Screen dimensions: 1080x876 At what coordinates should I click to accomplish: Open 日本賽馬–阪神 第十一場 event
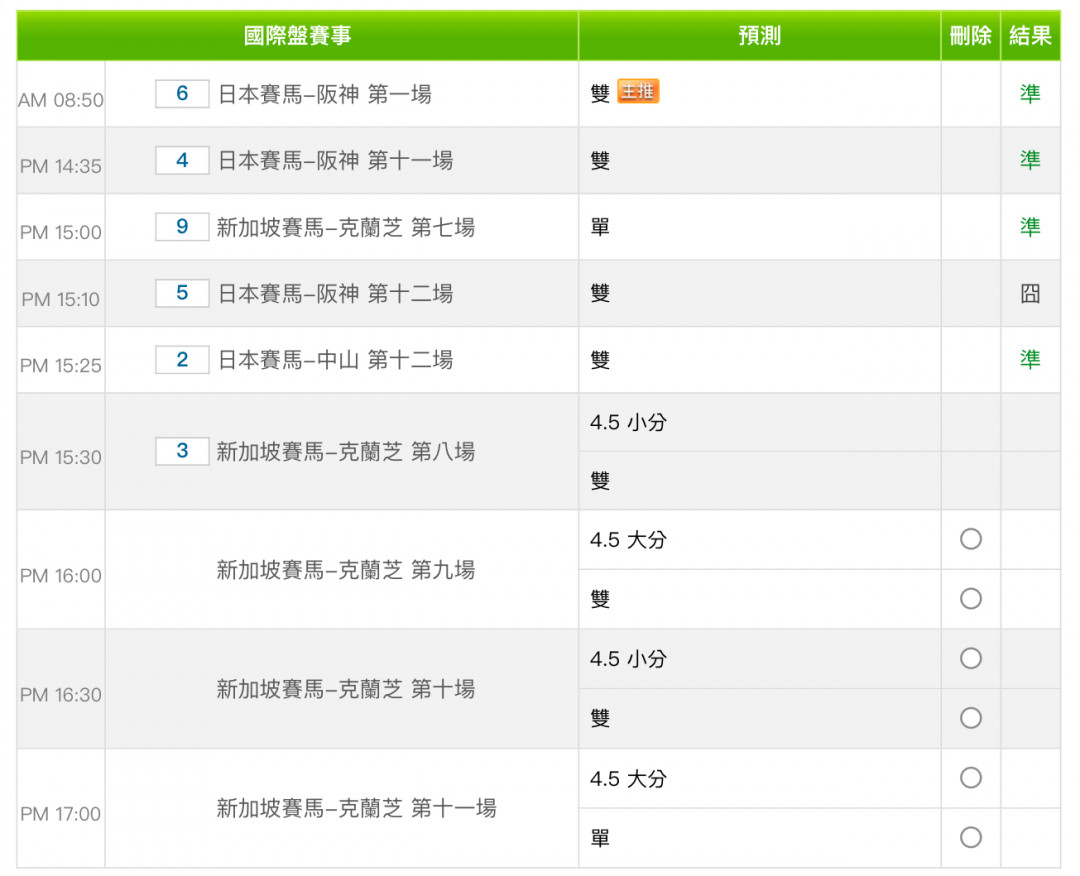(x=335, y=160)
